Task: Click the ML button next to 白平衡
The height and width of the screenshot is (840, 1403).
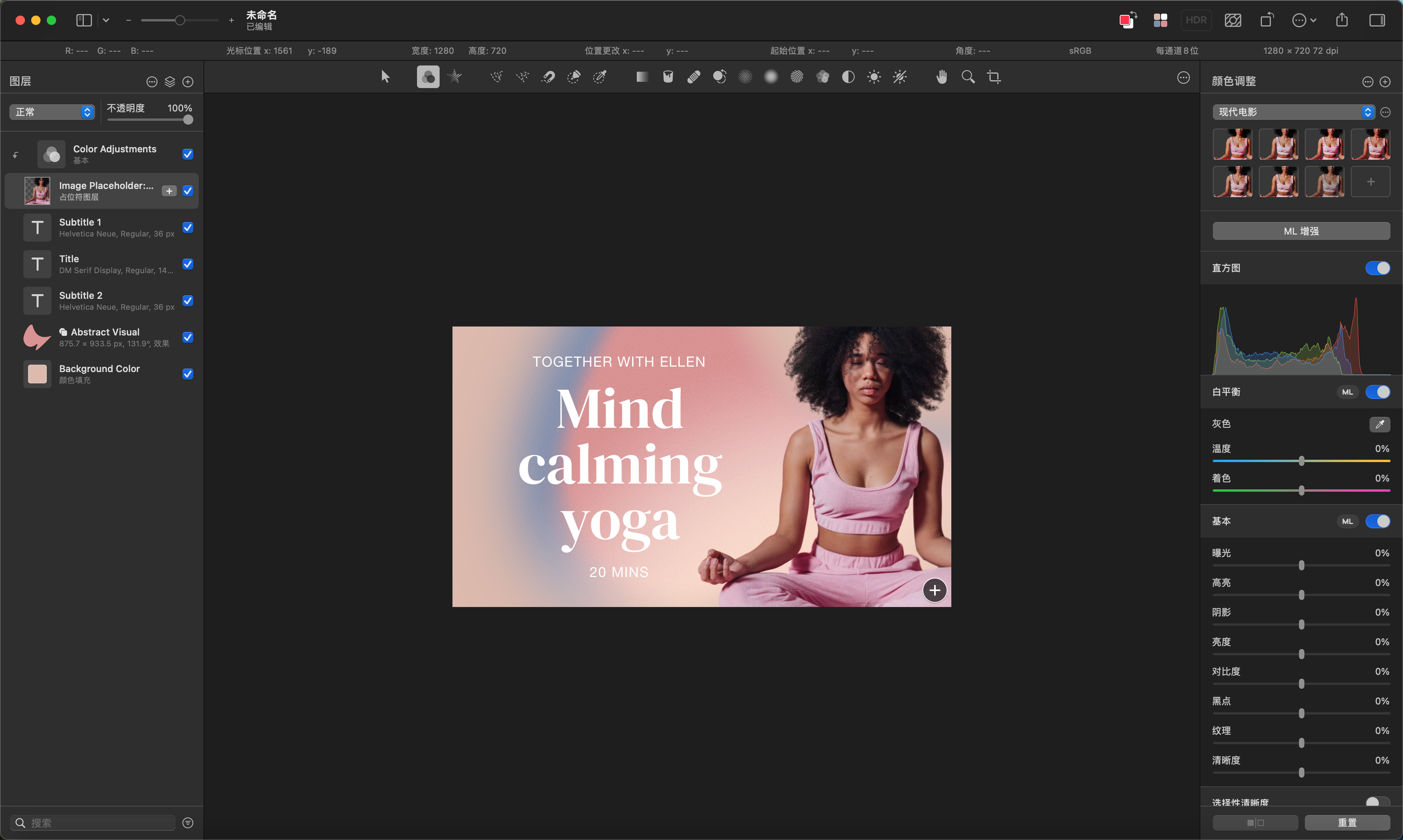Action: [x=1347, y=392]
